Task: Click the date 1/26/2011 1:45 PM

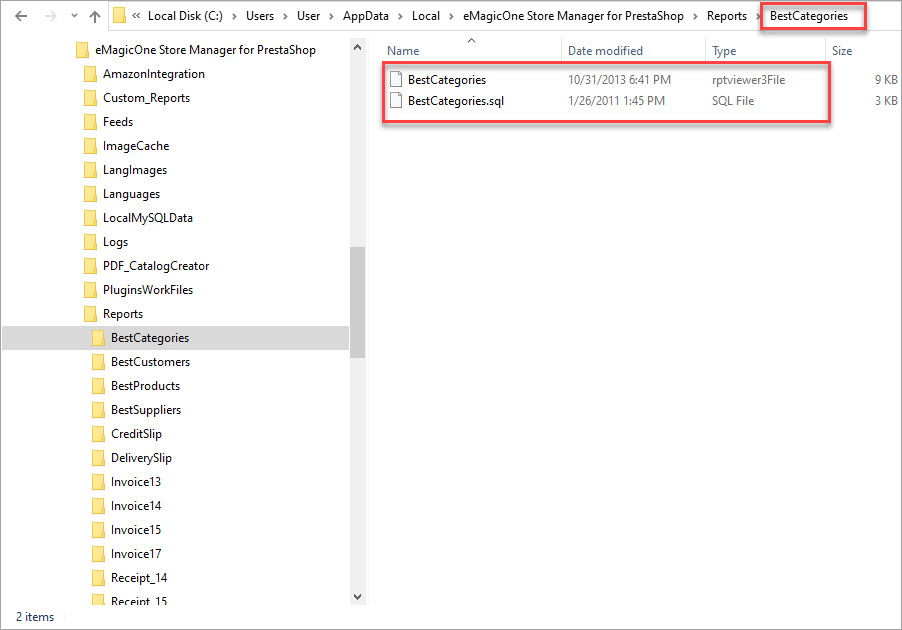Action: click(616, 101)
